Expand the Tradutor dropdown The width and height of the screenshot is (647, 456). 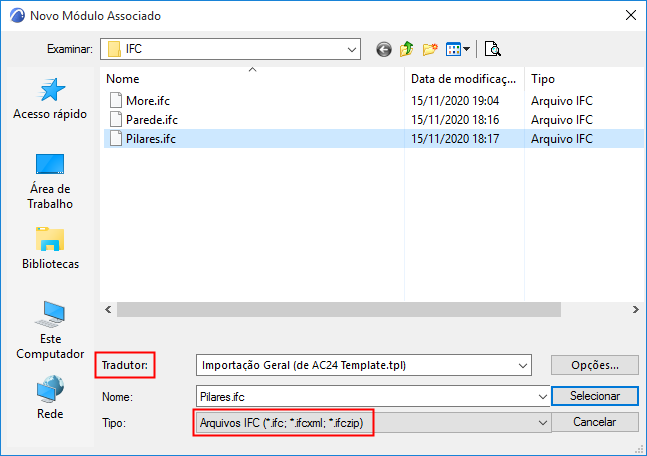point(524,365)
